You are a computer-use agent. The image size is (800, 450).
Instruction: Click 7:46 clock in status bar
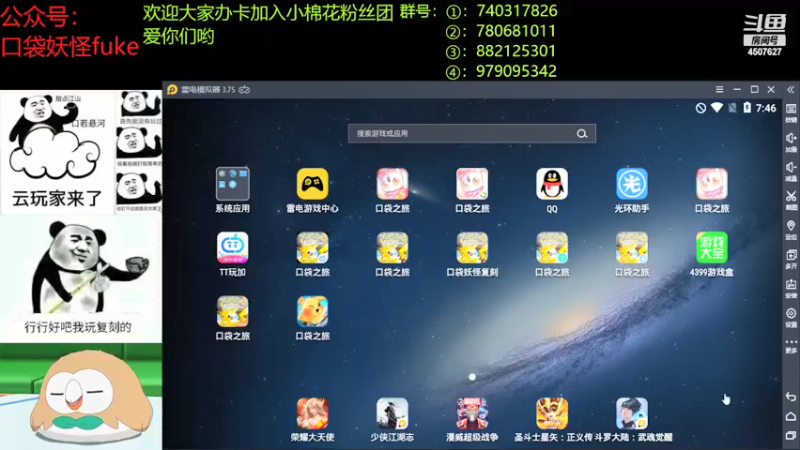pyautogui.click(x=766, y=108)
